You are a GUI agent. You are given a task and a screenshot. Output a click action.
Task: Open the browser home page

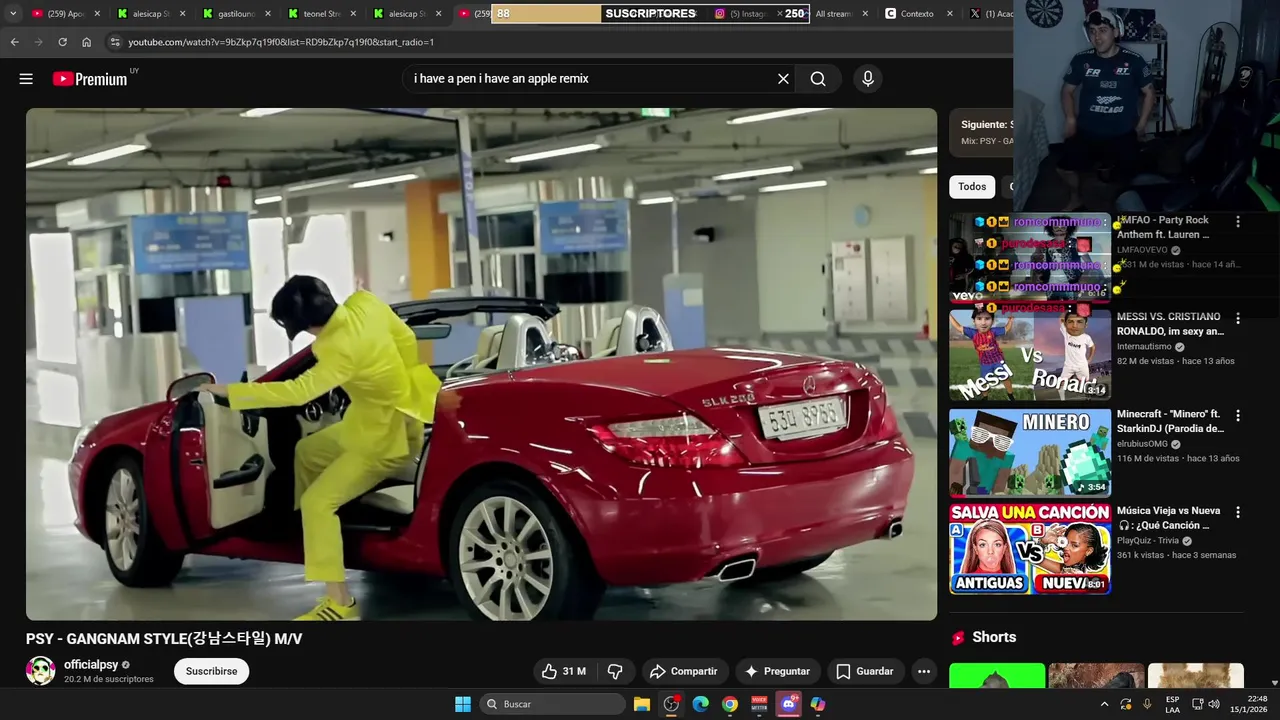(x=86, y=42)
